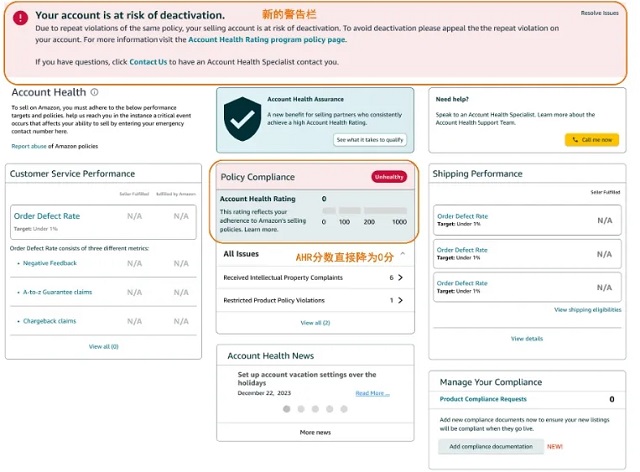Click Product Compliance Requests count icon
Image resolution: width=640 pixels, height=472 pixels.
click(x=611, y=399)
